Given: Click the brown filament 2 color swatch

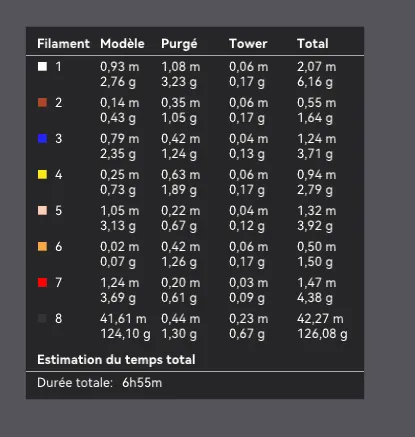Looking at the screenshot, I should pos(42,103).
